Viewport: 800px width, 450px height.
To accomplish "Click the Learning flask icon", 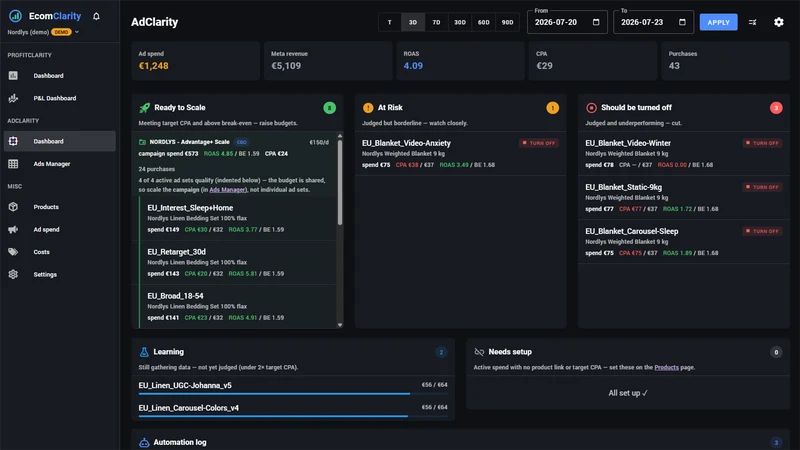I will (x=144, y=352).
